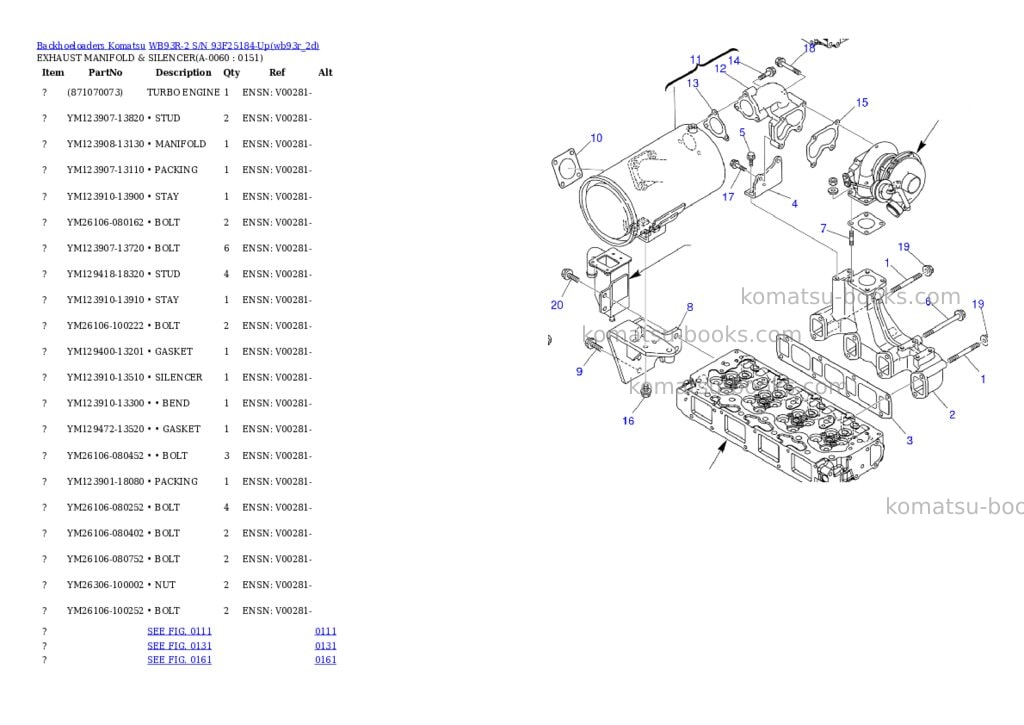
Task: Click callout number 16 in the diagram
Action: click(x=628, y=421)
